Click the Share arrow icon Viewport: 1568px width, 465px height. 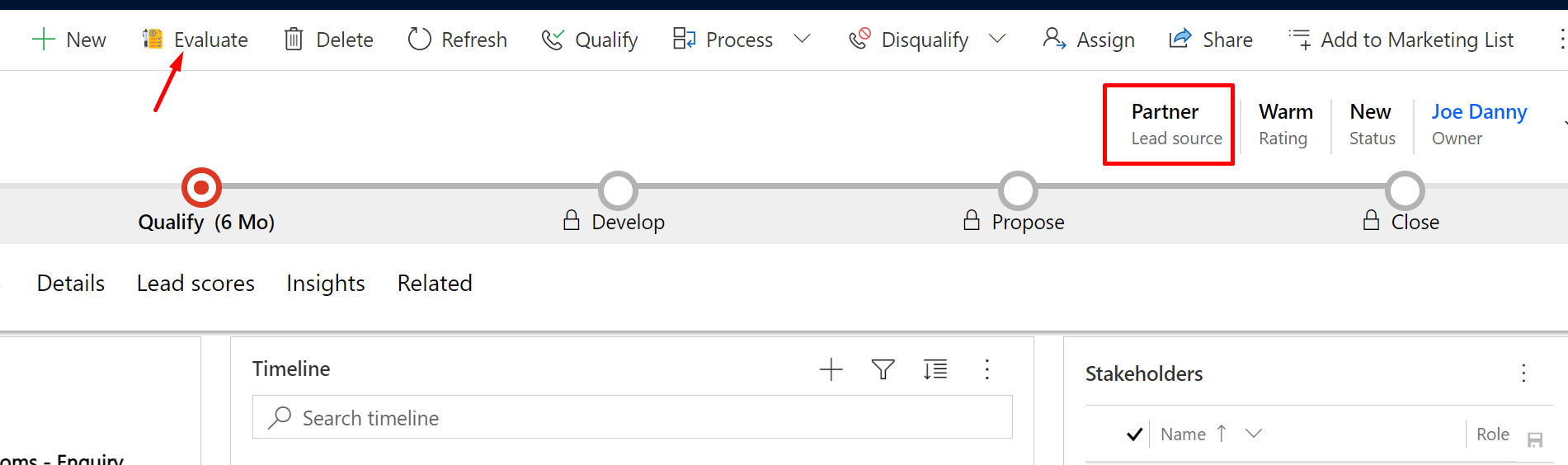pyautogui.click(x=1180, y=40)
